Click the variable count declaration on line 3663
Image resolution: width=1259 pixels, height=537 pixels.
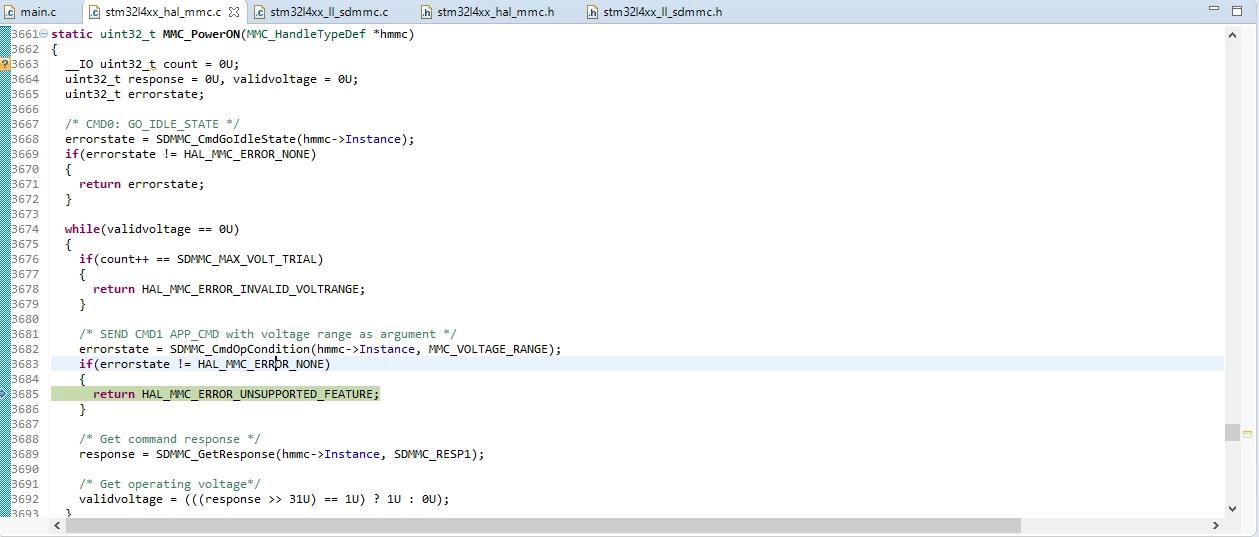(180, 64)
